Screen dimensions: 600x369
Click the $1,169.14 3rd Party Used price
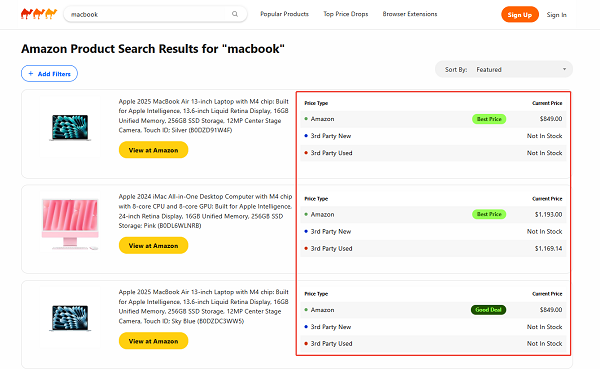coord(548,248)
